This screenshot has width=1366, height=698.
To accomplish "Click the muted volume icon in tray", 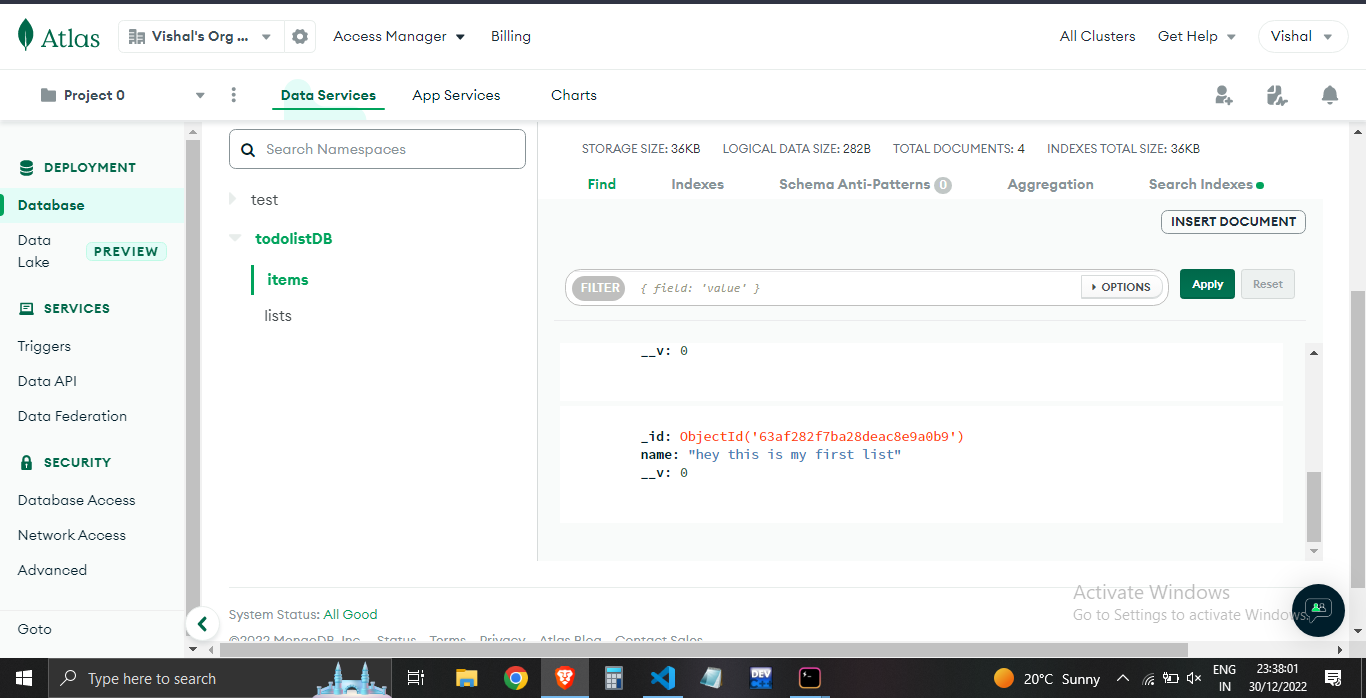I will click(x=1193, y=679).
